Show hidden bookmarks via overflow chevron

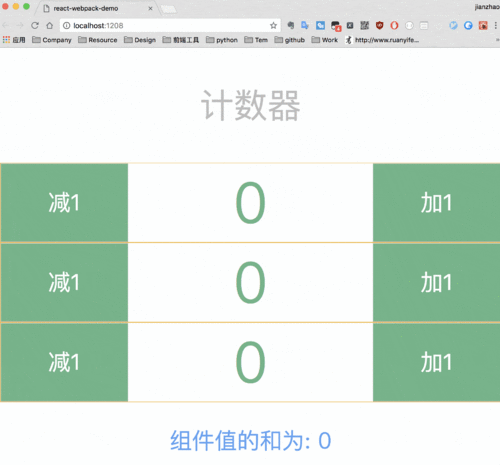[x=497, y=40]
